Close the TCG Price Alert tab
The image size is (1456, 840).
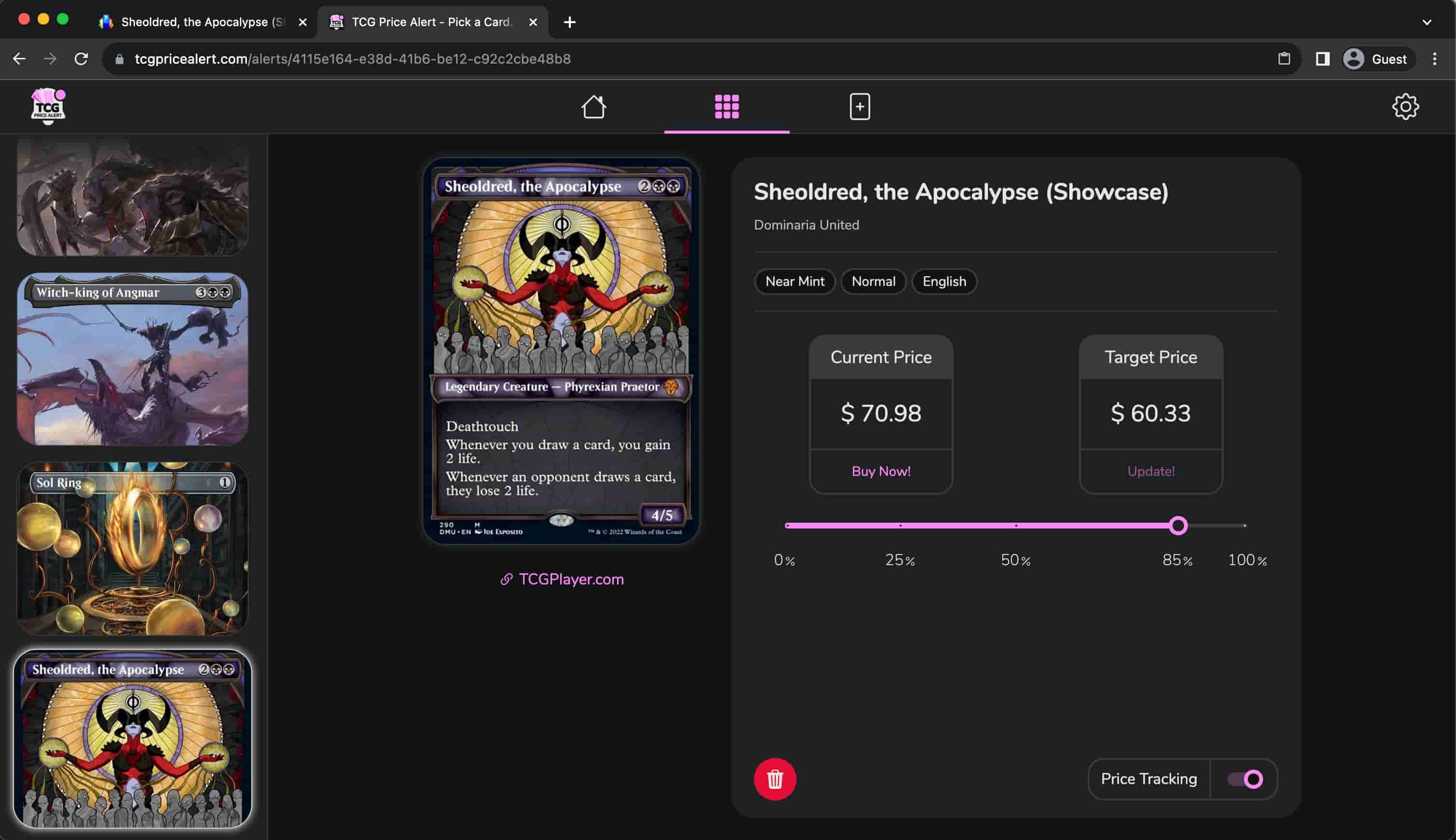[533, 22]
